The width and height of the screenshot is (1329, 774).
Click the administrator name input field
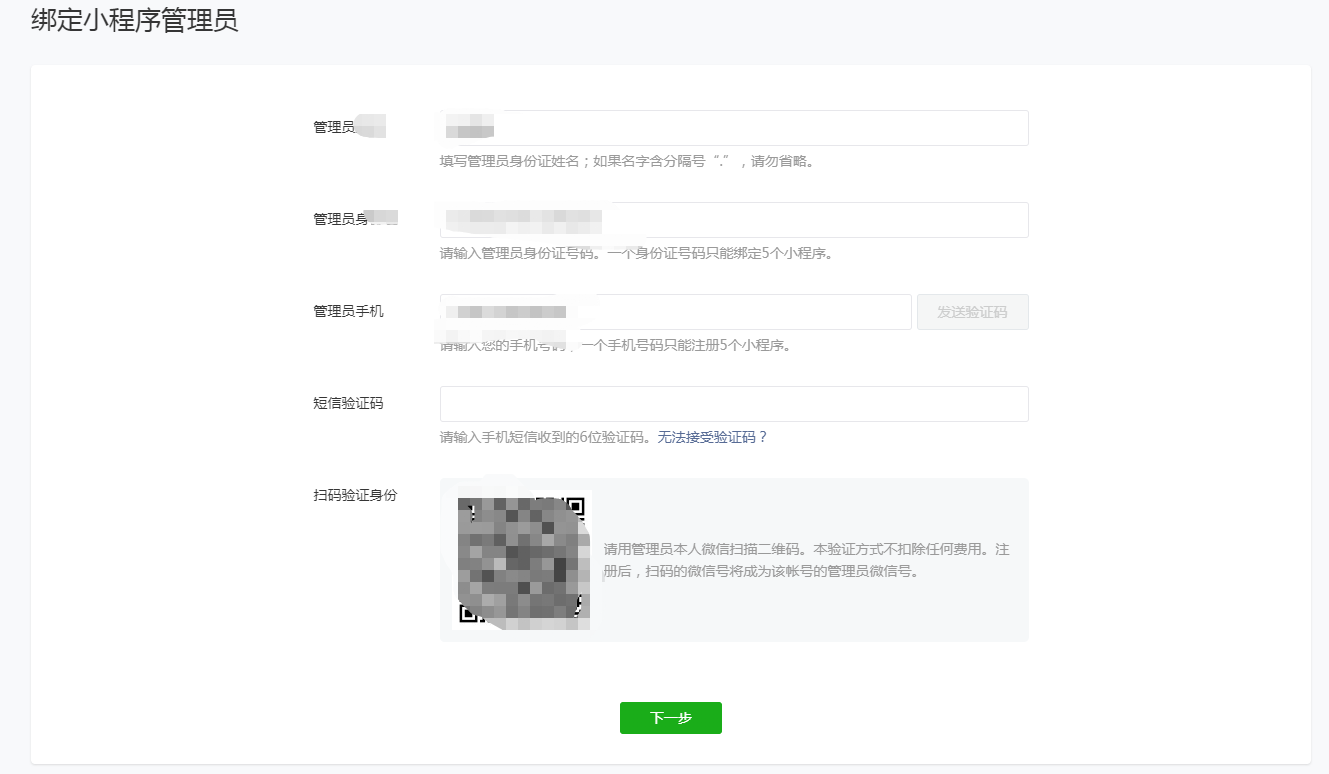point(734,128)
